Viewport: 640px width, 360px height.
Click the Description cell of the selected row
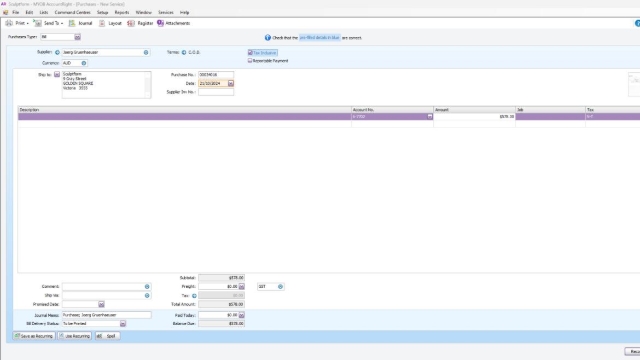point(184,117)
